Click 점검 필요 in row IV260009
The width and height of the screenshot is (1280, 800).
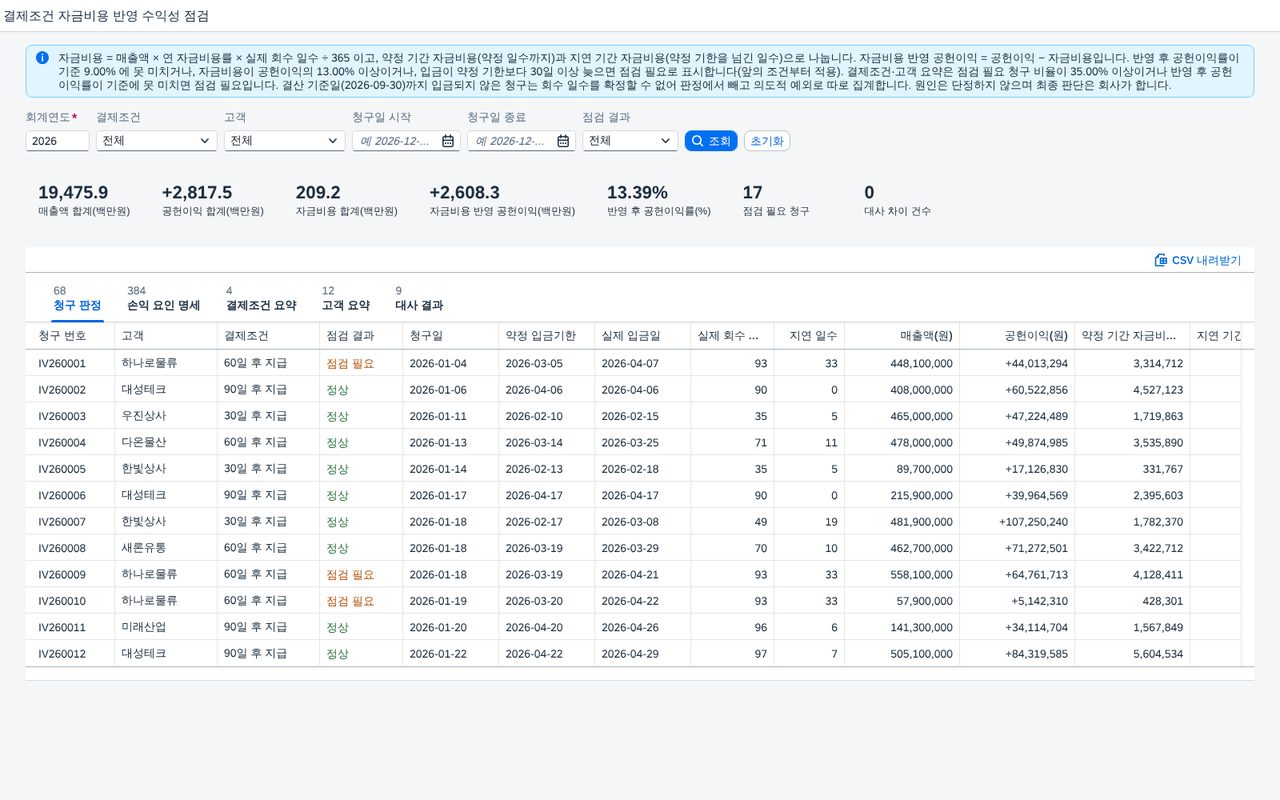[350, 575]
